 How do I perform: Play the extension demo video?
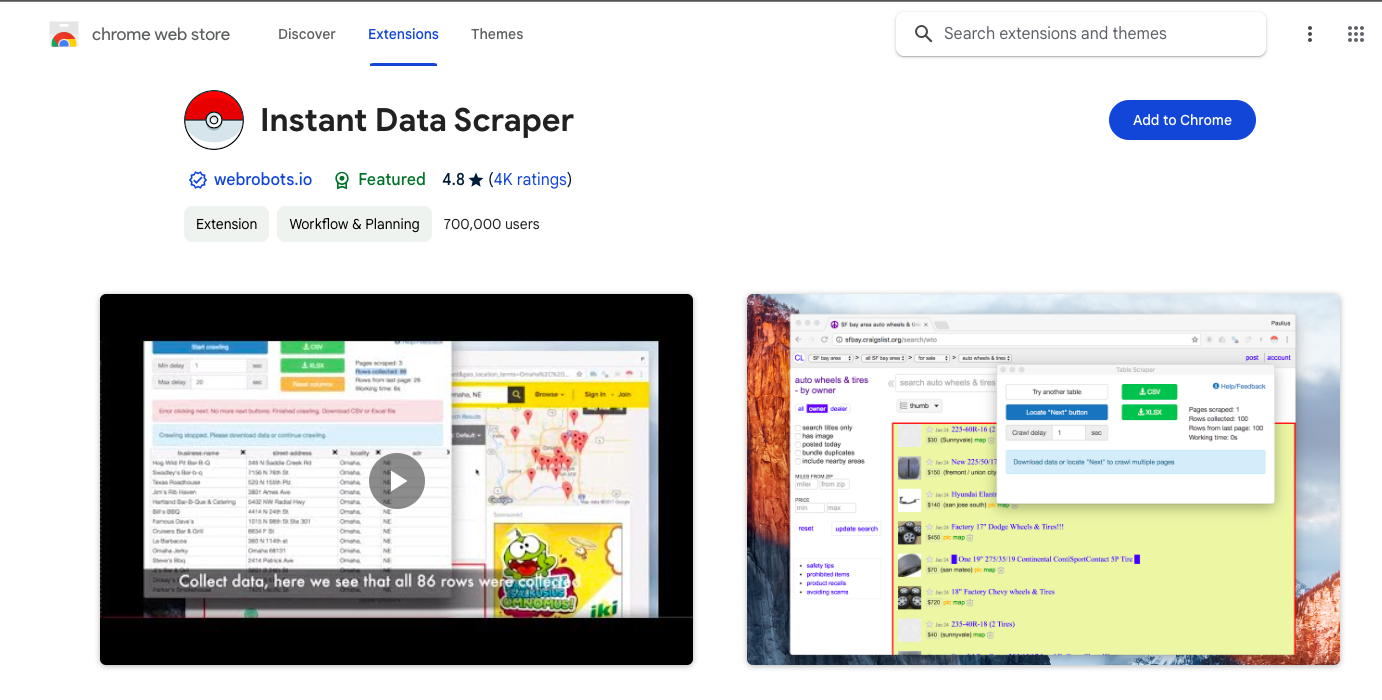click(397, 481)
